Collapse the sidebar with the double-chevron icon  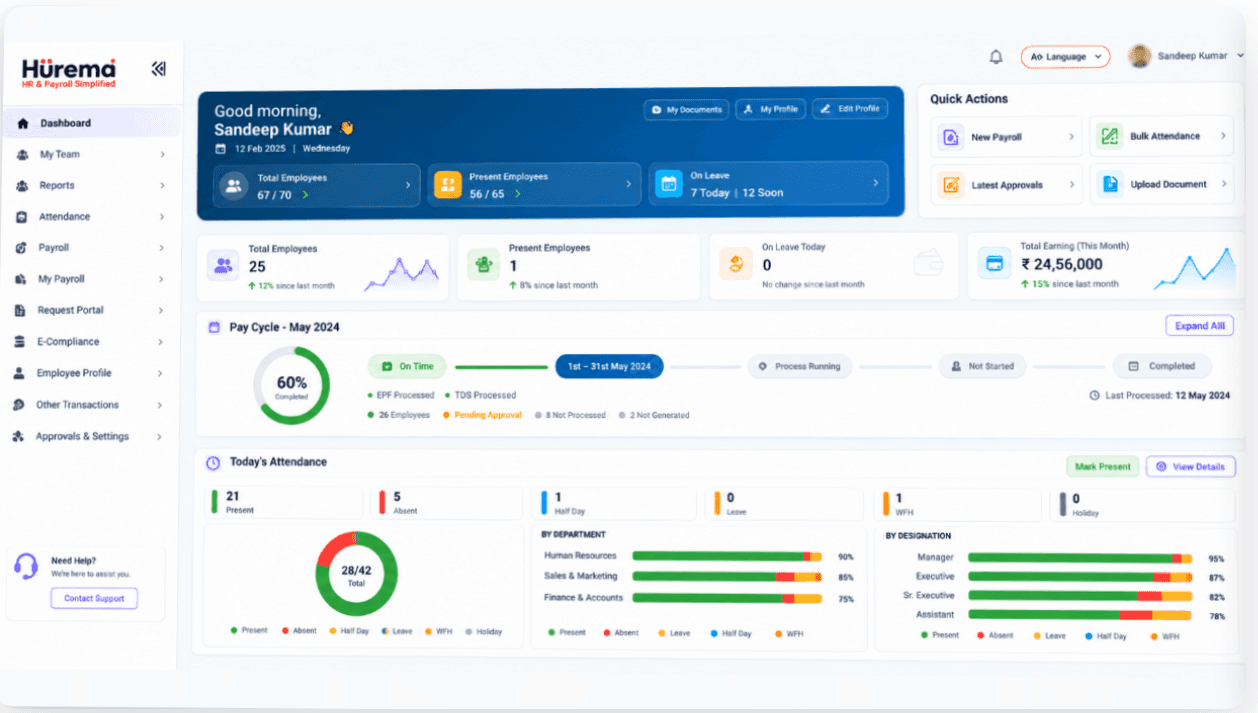point(158,69)
